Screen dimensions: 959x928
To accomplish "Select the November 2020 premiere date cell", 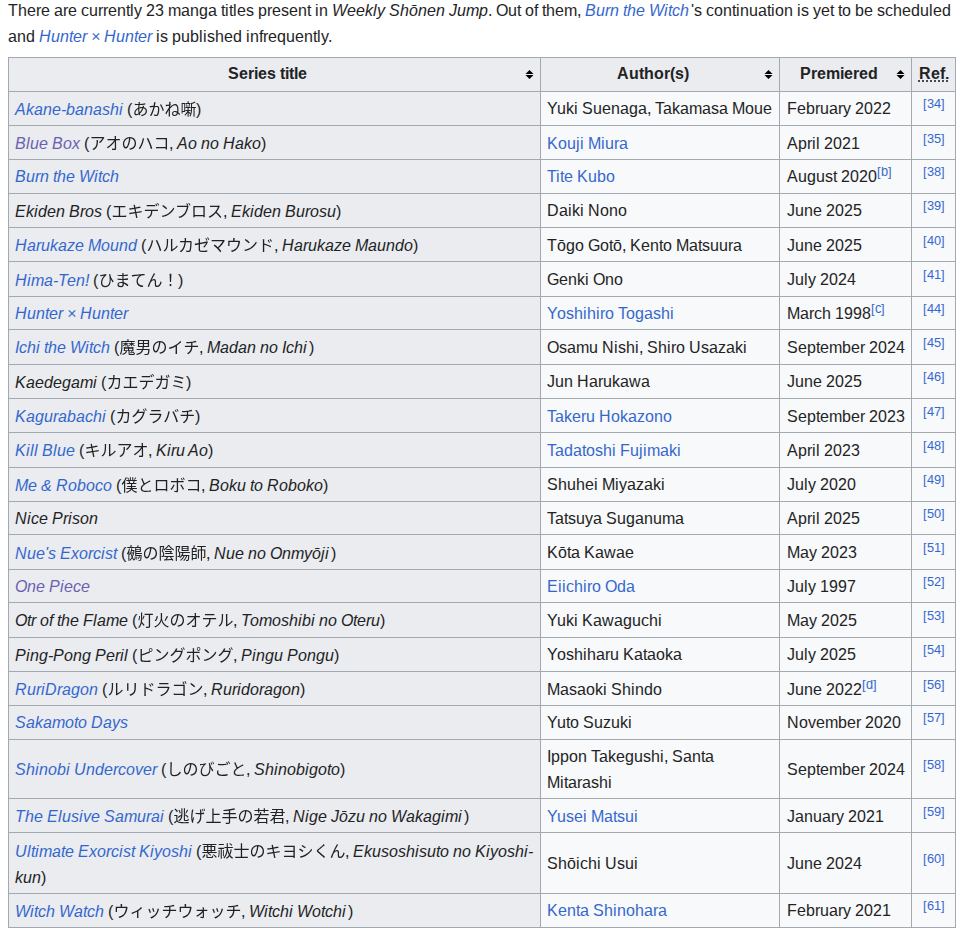I will [x=845, y=723].
